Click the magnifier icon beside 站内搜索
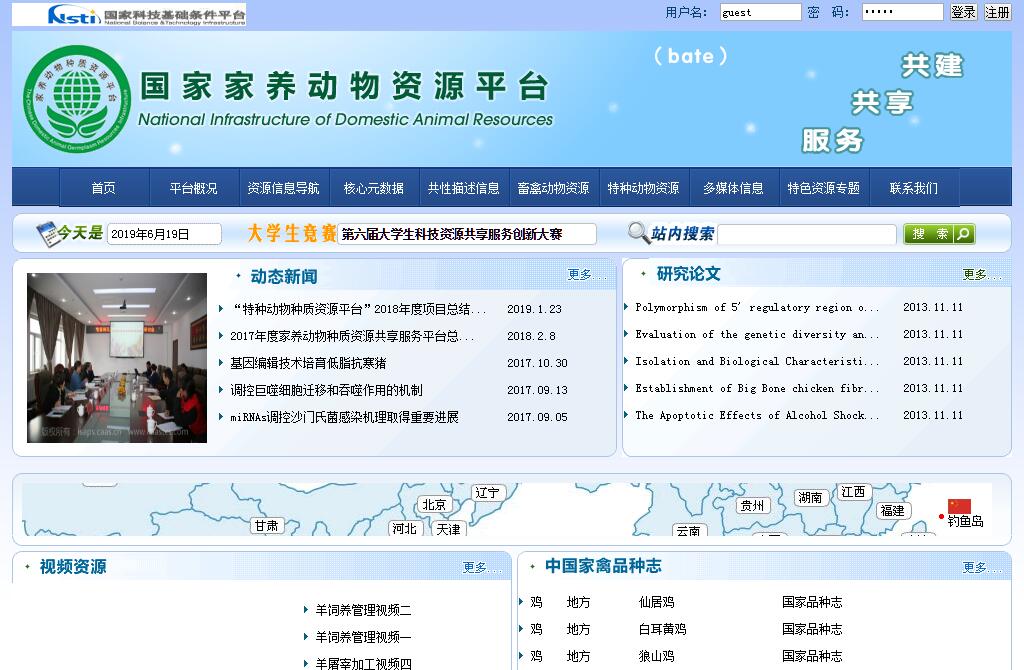Image resolution: width=1024 pixels, height=670 pixels. 638,234
